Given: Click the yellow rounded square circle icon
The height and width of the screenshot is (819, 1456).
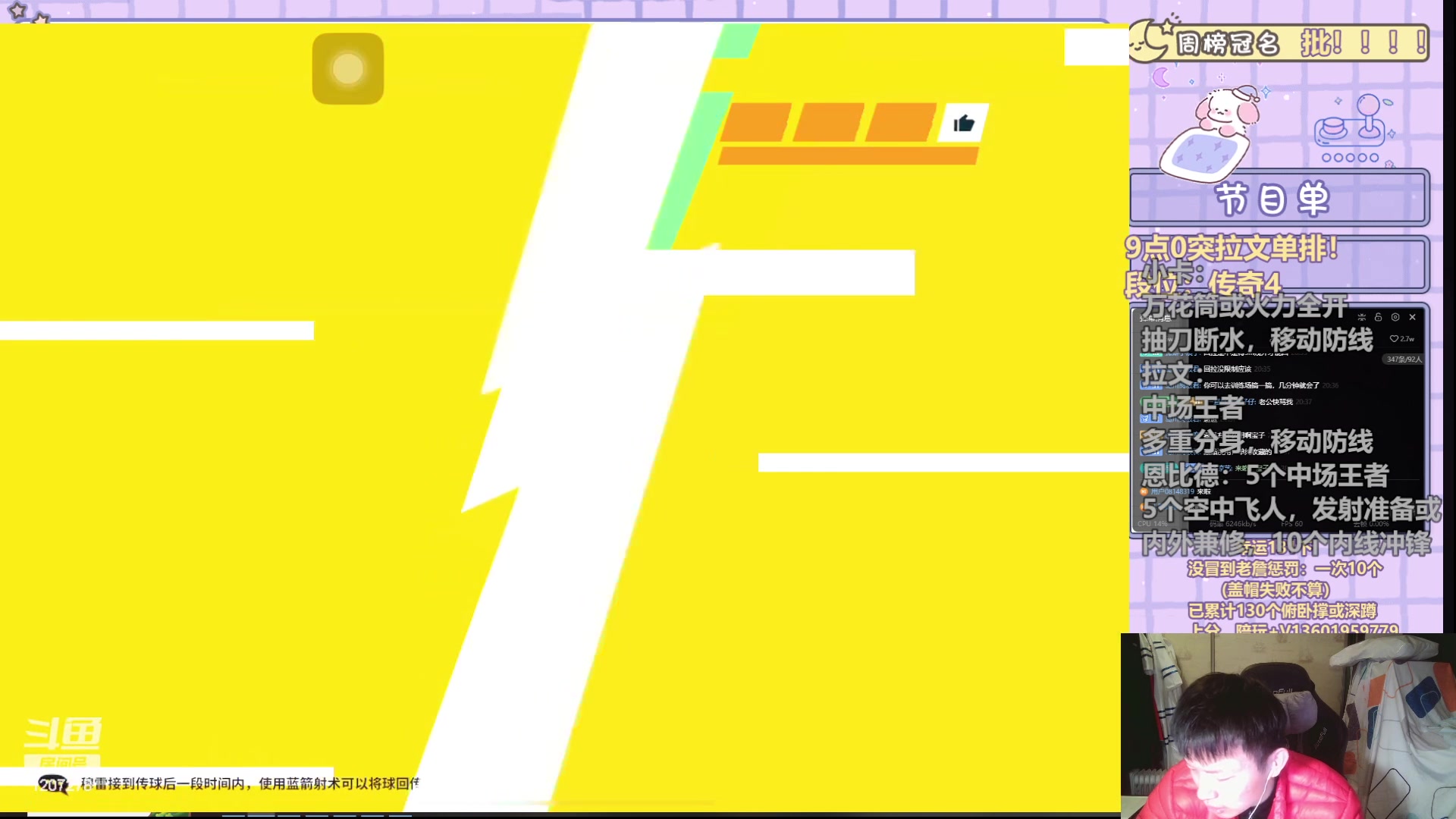Looking at the screenshot, I should tap(348, 68).
